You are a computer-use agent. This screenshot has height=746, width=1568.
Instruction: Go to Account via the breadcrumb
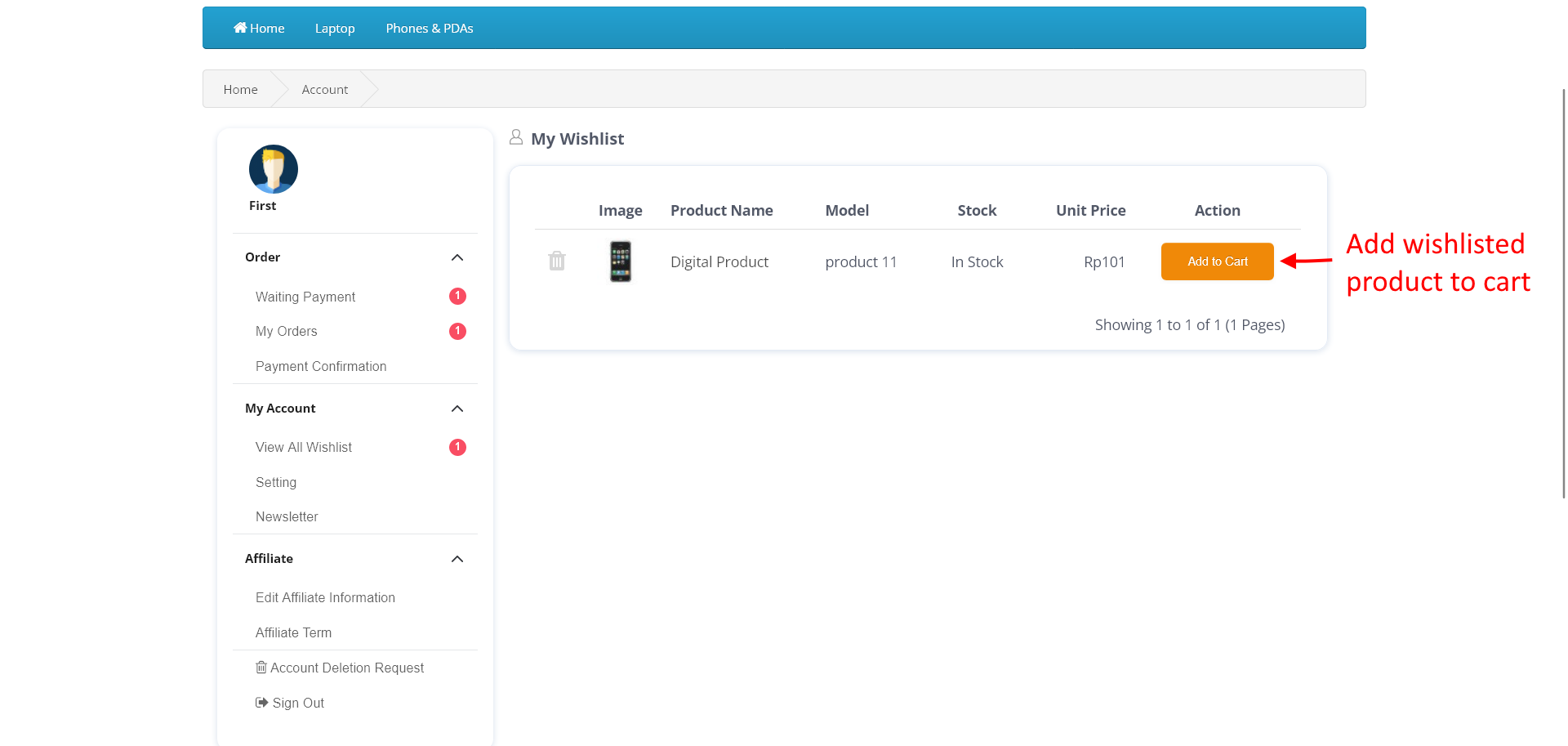[x=324, y=89]
